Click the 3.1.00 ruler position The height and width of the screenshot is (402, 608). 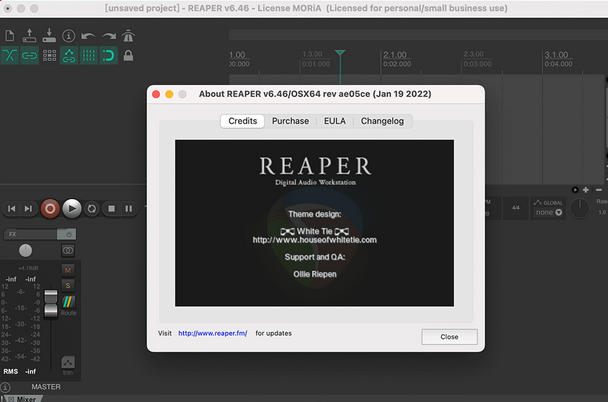click(x=556, y=55)
